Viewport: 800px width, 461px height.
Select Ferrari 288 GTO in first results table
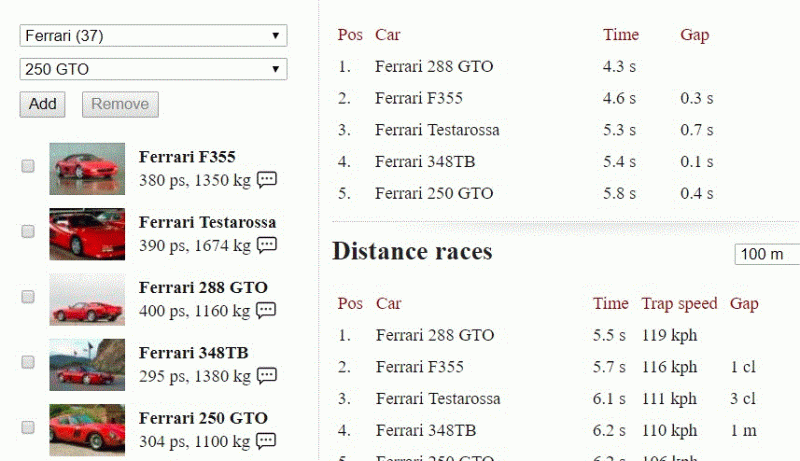tap(434, 66)
